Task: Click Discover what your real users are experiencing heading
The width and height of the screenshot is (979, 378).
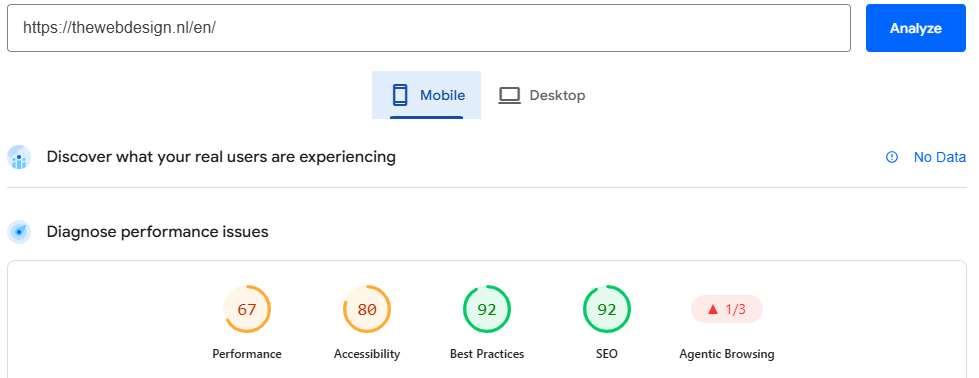Action: pos(221,157)
